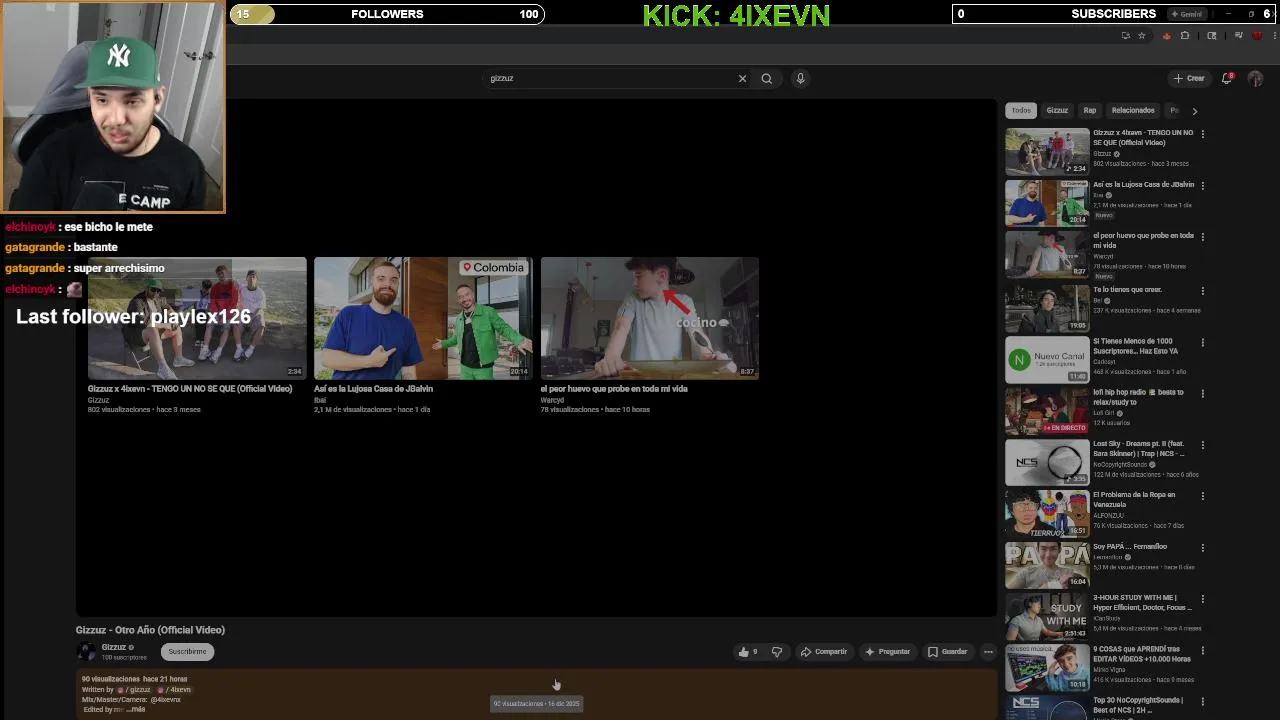1280x720 pixels.
Task: Open options menu for 3-HOUR STUDY WITH ME
Action: (1202, 599)
